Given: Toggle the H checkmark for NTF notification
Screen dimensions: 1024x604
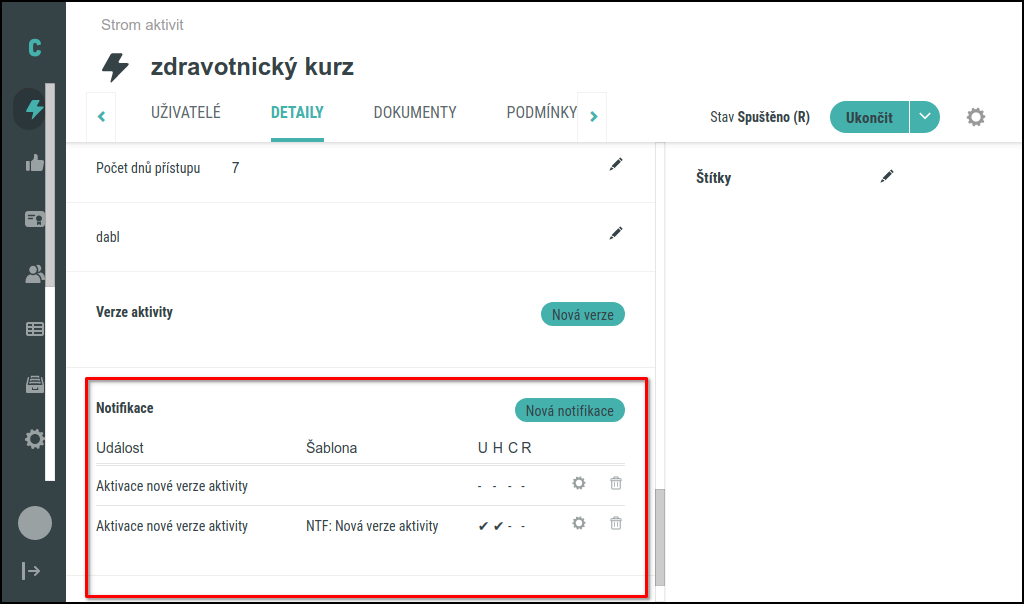Looking at the screenshot, I should [498, 523].
